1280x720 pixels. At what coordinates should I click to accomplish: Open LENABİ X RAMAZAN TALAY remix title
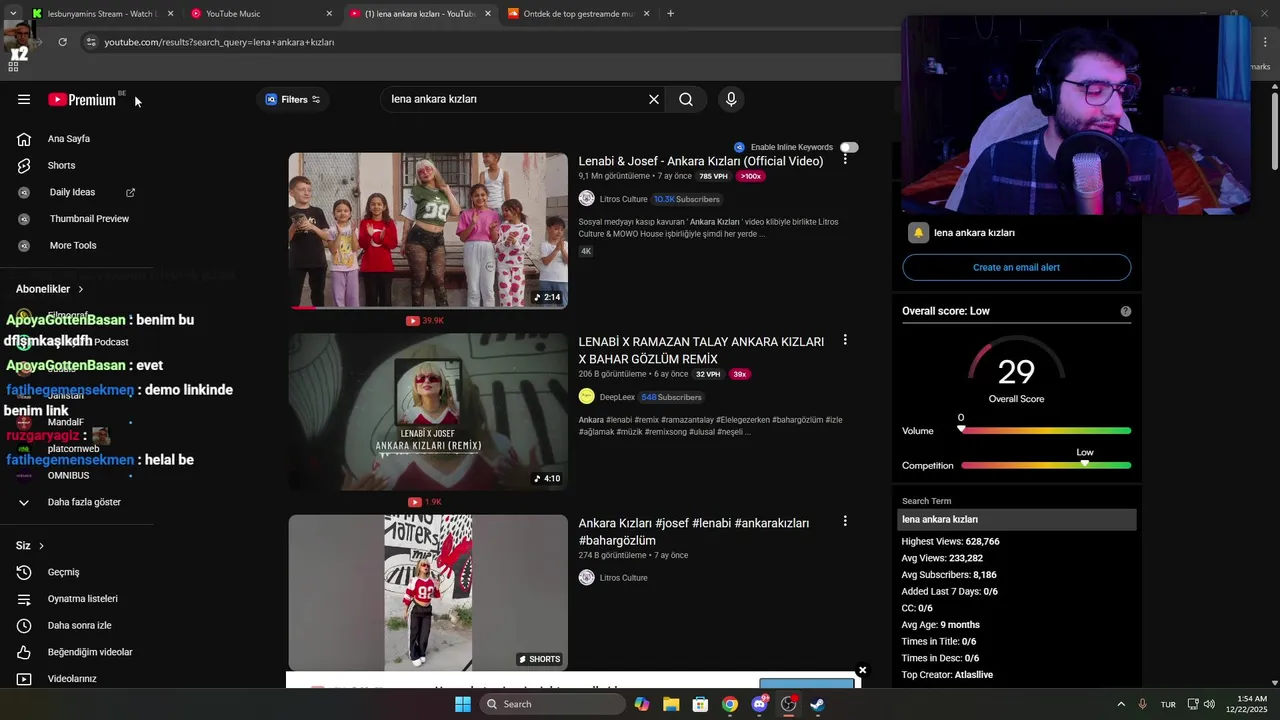701,350
